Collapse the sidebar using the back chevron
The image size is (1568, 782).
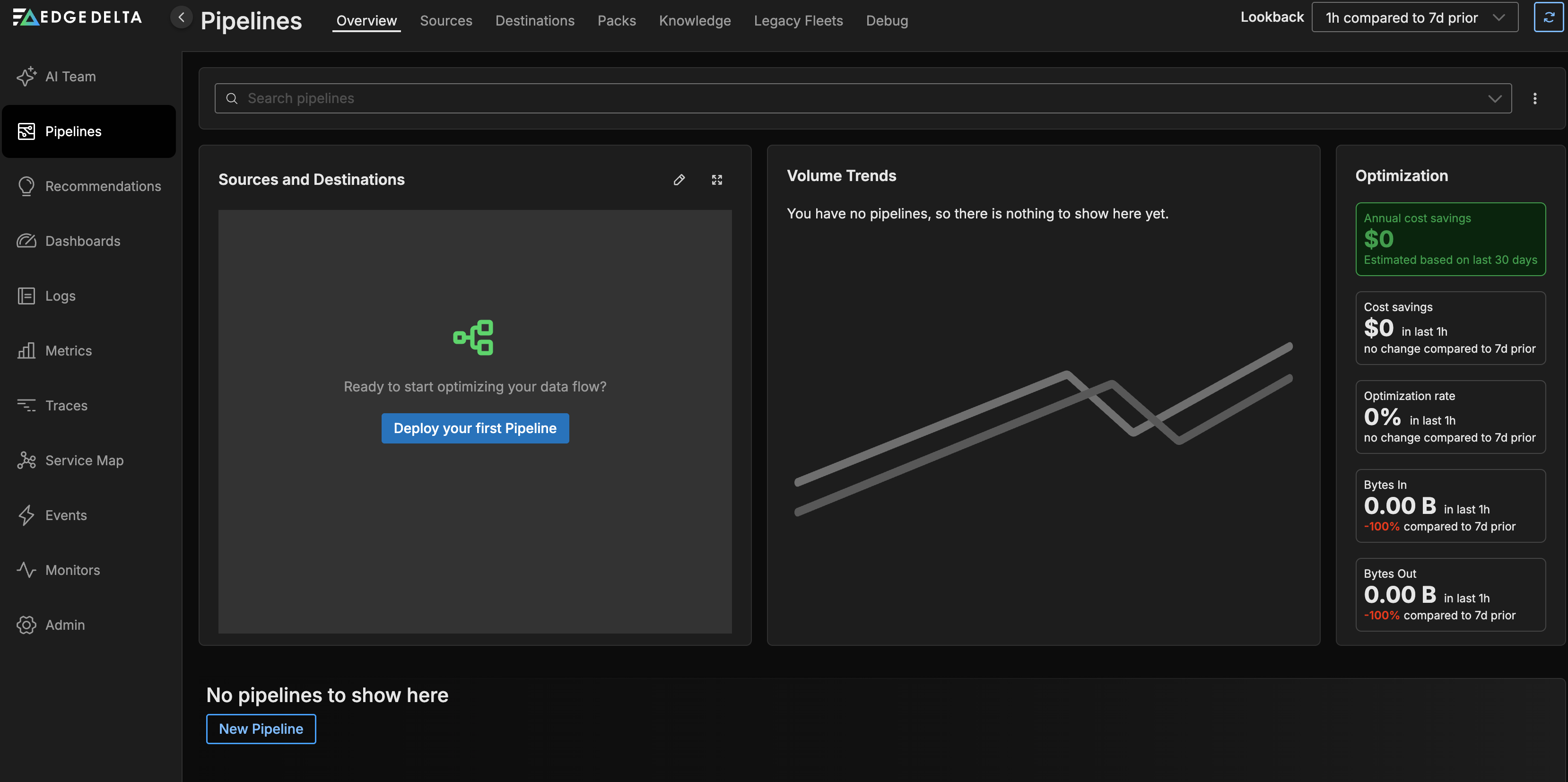(x=181, y=17)
